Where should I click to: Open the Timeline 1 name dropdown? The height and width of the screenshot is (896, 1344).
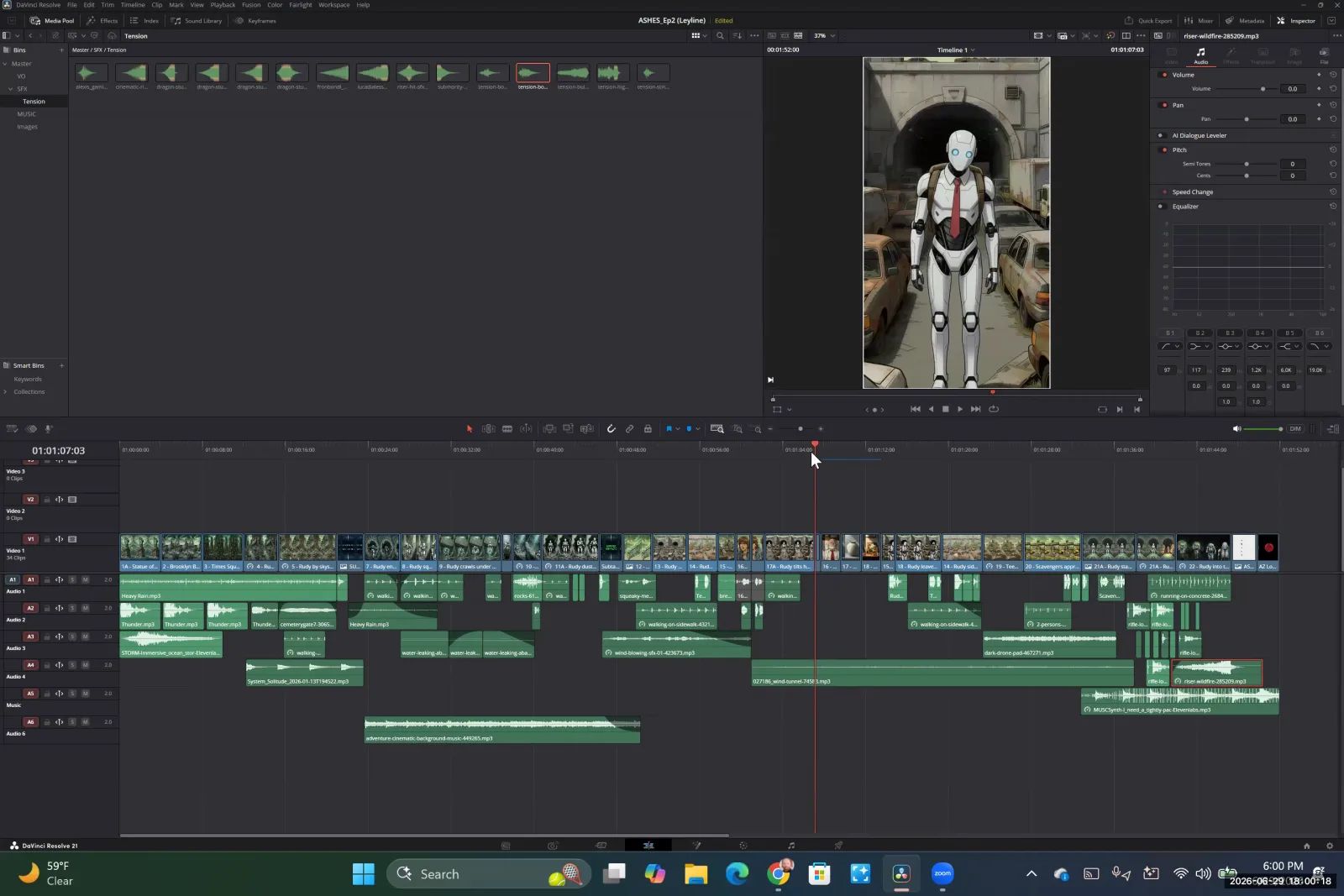click(x=956, y=50)
